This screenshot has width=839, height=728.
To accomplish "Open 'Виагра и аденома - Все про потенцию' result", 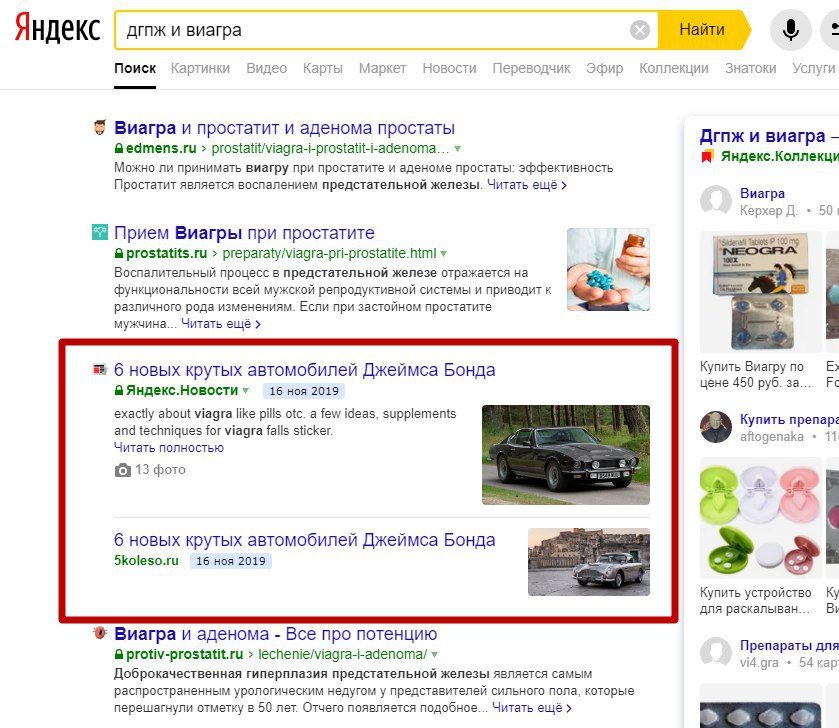I will coord(276,634).
